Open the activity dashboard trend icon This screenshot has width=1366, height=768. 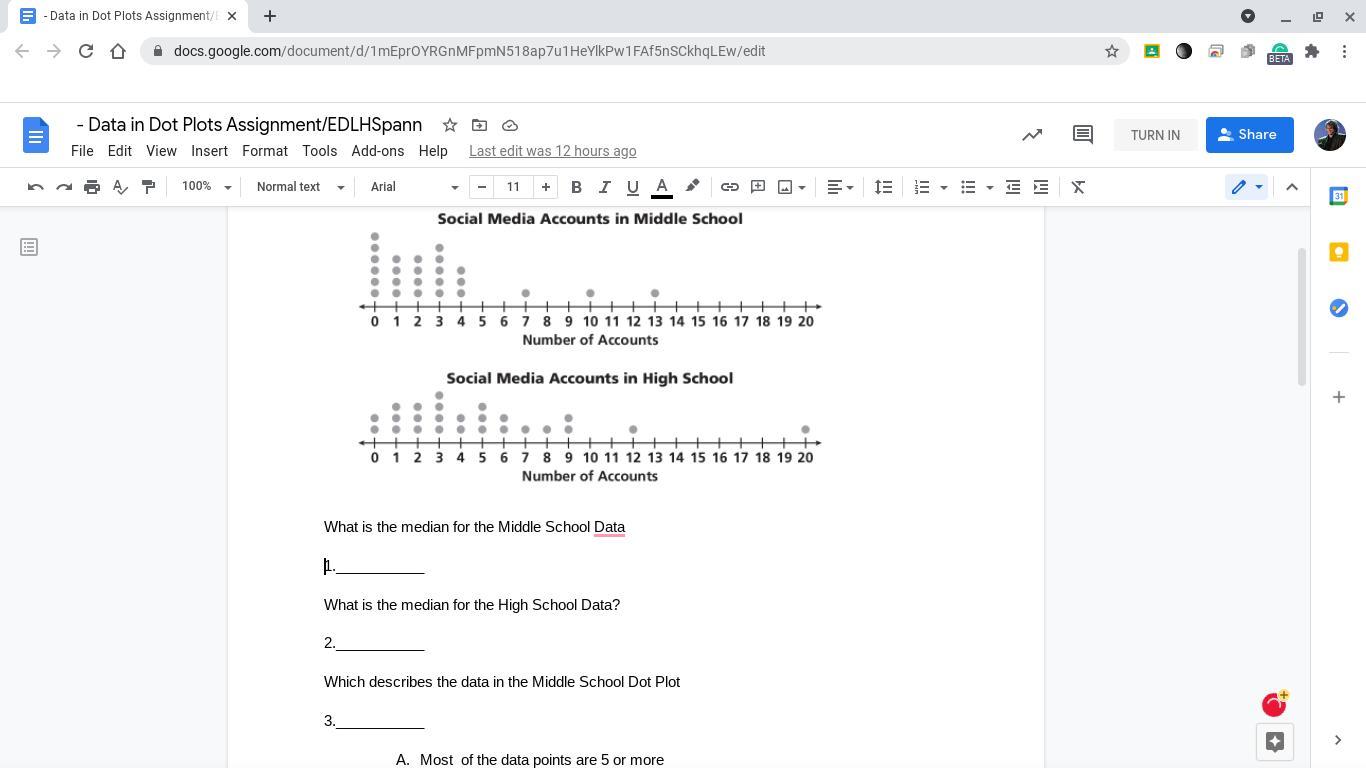point(1032,135)
